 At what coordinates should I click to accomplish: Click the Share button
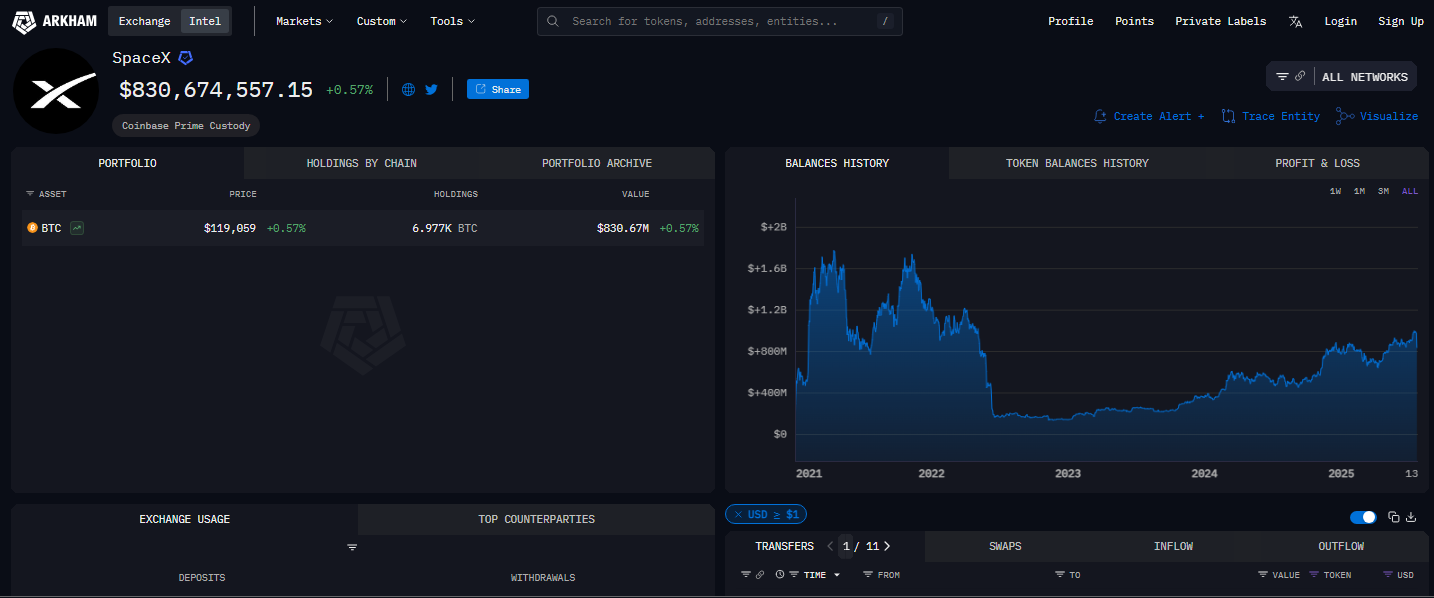point(498,89)
